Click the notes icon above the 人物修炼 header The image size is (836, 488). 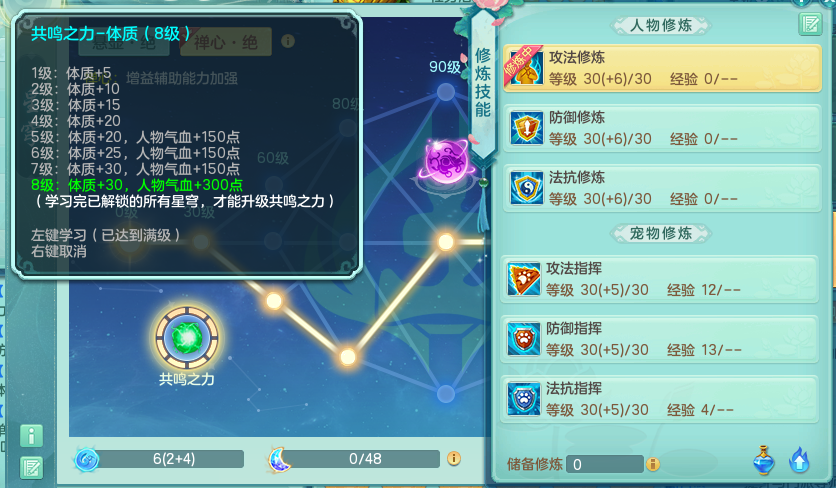[810, 25]
